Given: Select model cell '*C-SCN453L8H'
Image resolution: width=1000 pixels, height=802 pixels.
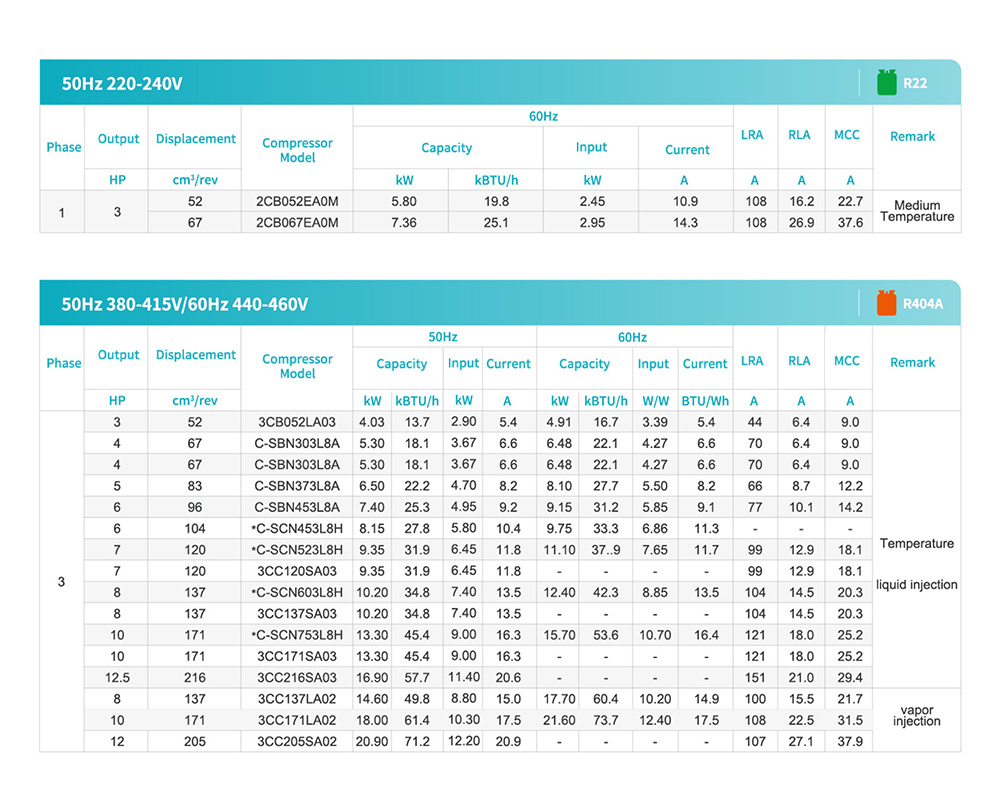Looking at the screenshot, I should tap(297, 529).
